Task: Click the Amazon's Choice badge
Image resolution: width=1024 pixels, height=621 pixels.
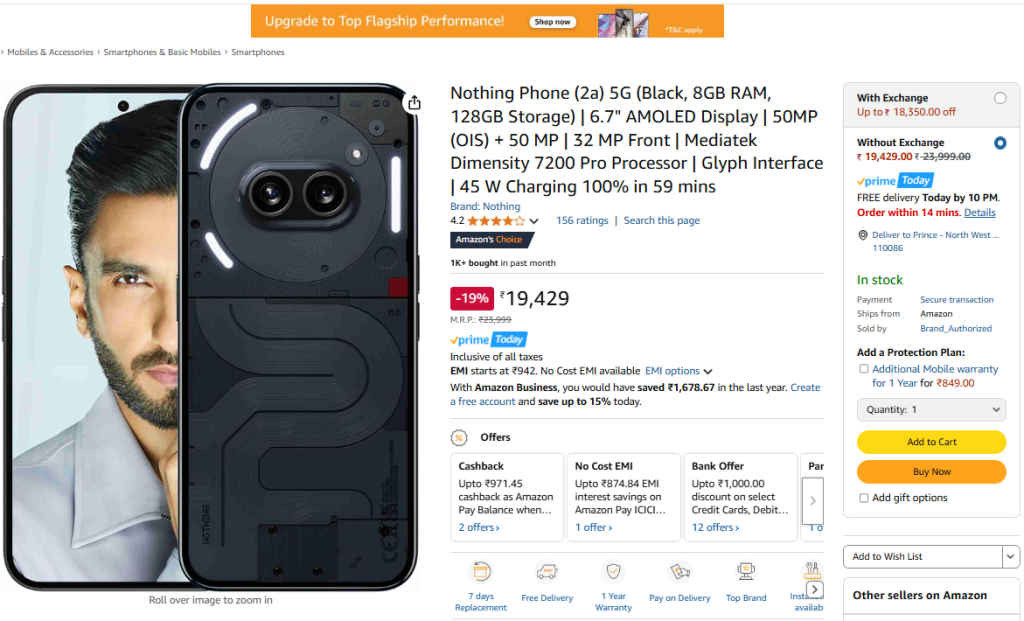Action: 492,239
